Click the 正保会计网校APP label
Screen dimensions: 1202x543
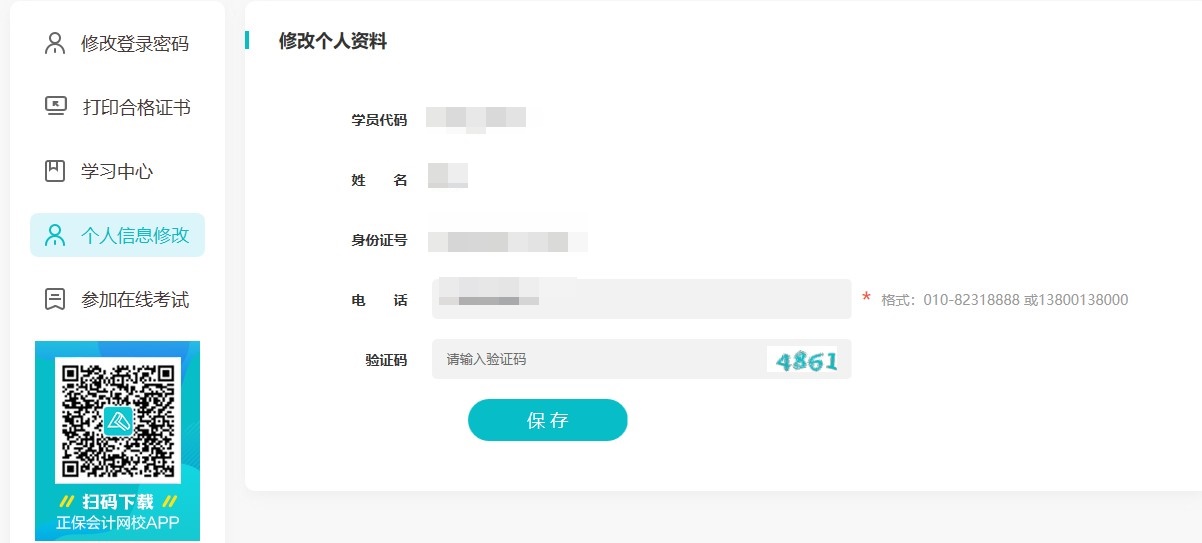click(117, 523)
